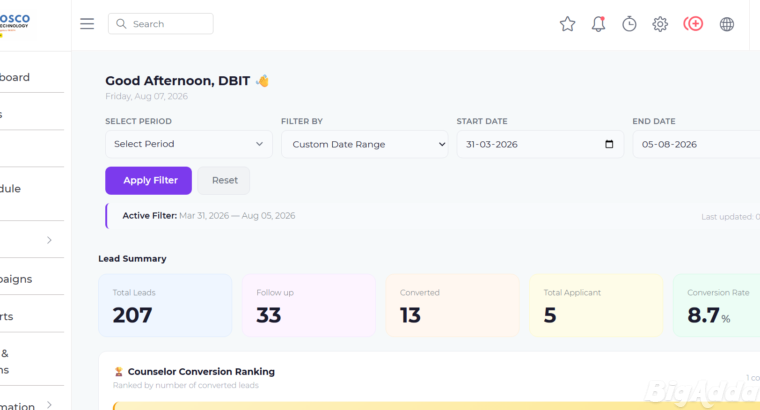
Task: Click the End Date field 05-08-2026
Action: [697, 144]
